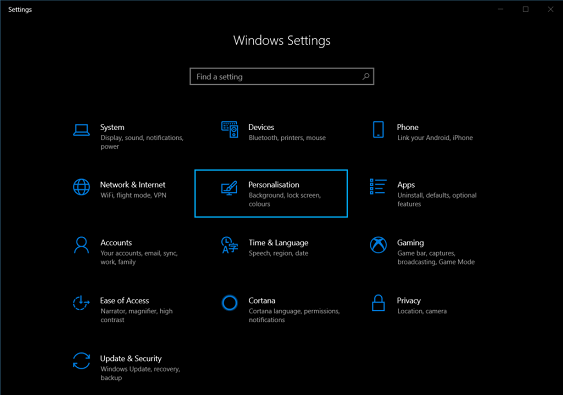Image resolution: width=563 pixels, height=395 pixels.
Task: Click the search magnifier icon
Action: point(366,76)
